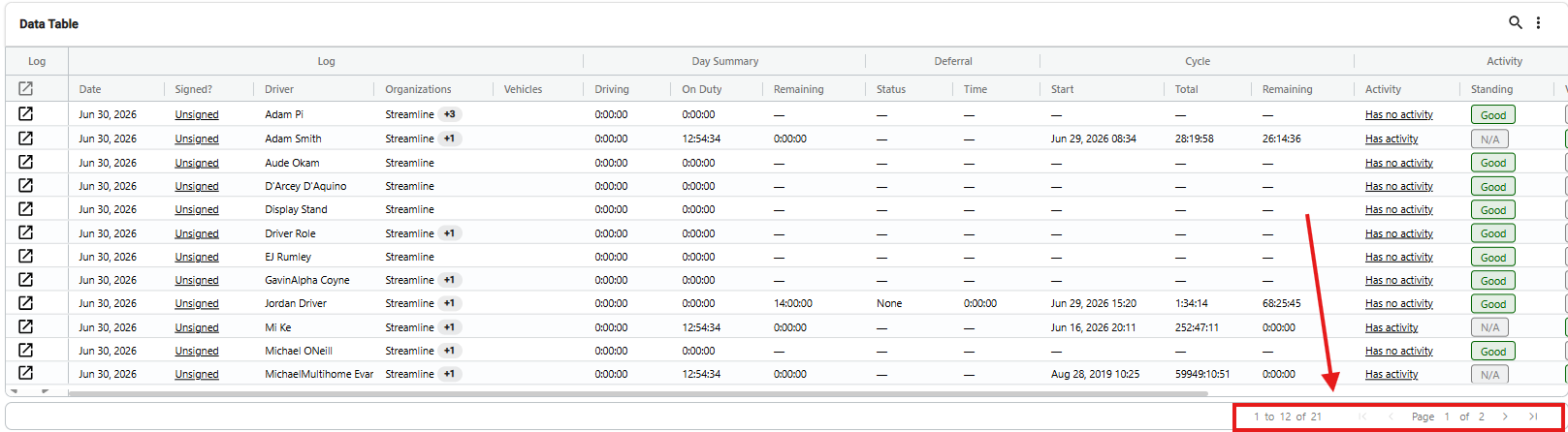The width and height of the screenshot is (1568, 432).
Task: Expand +1 organizations badge for GavinAlpha Coyne
Action: 450,280
